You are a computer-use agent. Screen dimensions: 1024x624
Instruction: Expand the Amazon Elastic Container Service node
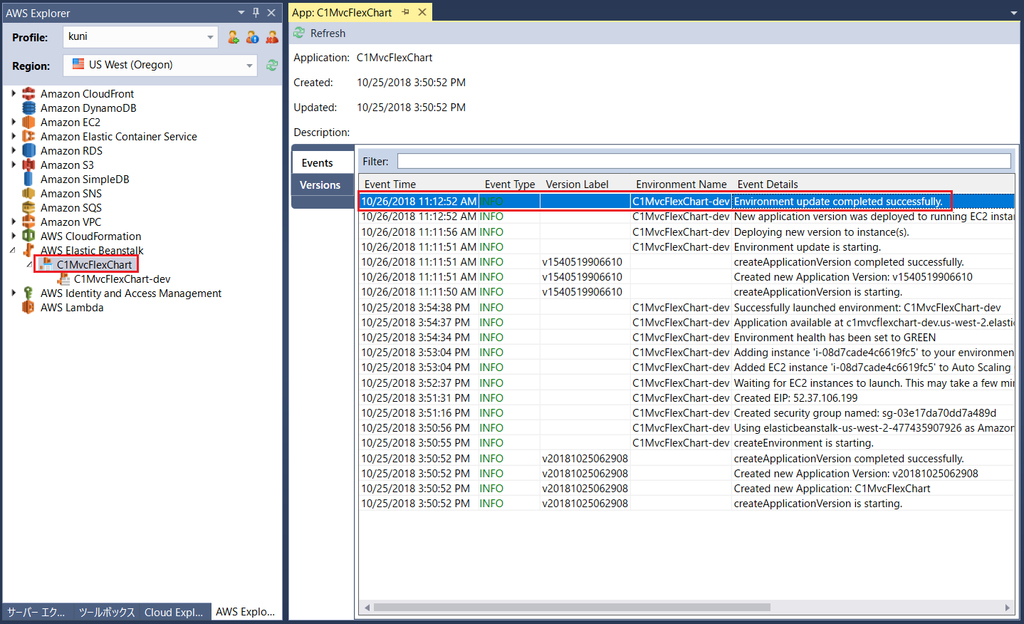click(x=13, y=136)
